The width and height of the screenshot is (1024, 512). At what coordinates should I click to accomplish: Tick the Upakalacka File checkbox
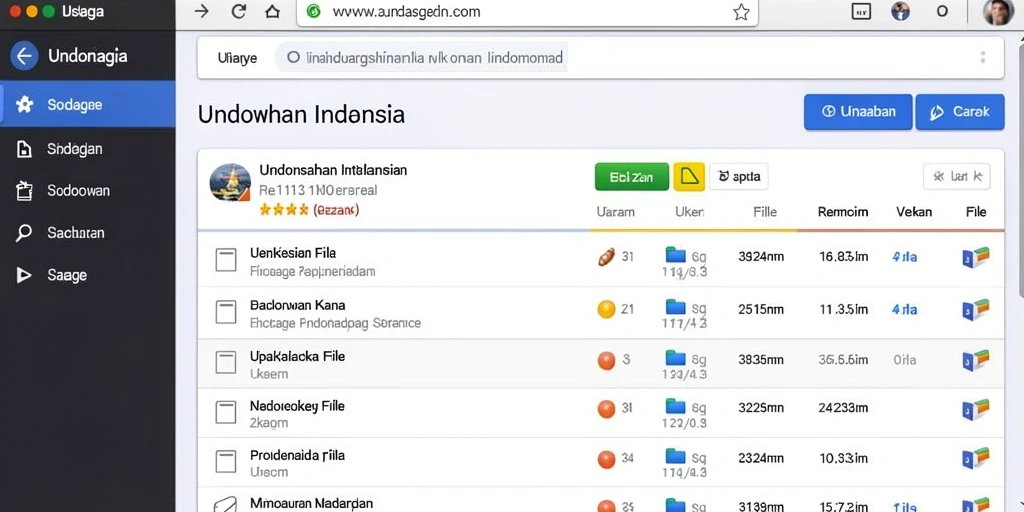pyautogui.click(x=226, y=362)
